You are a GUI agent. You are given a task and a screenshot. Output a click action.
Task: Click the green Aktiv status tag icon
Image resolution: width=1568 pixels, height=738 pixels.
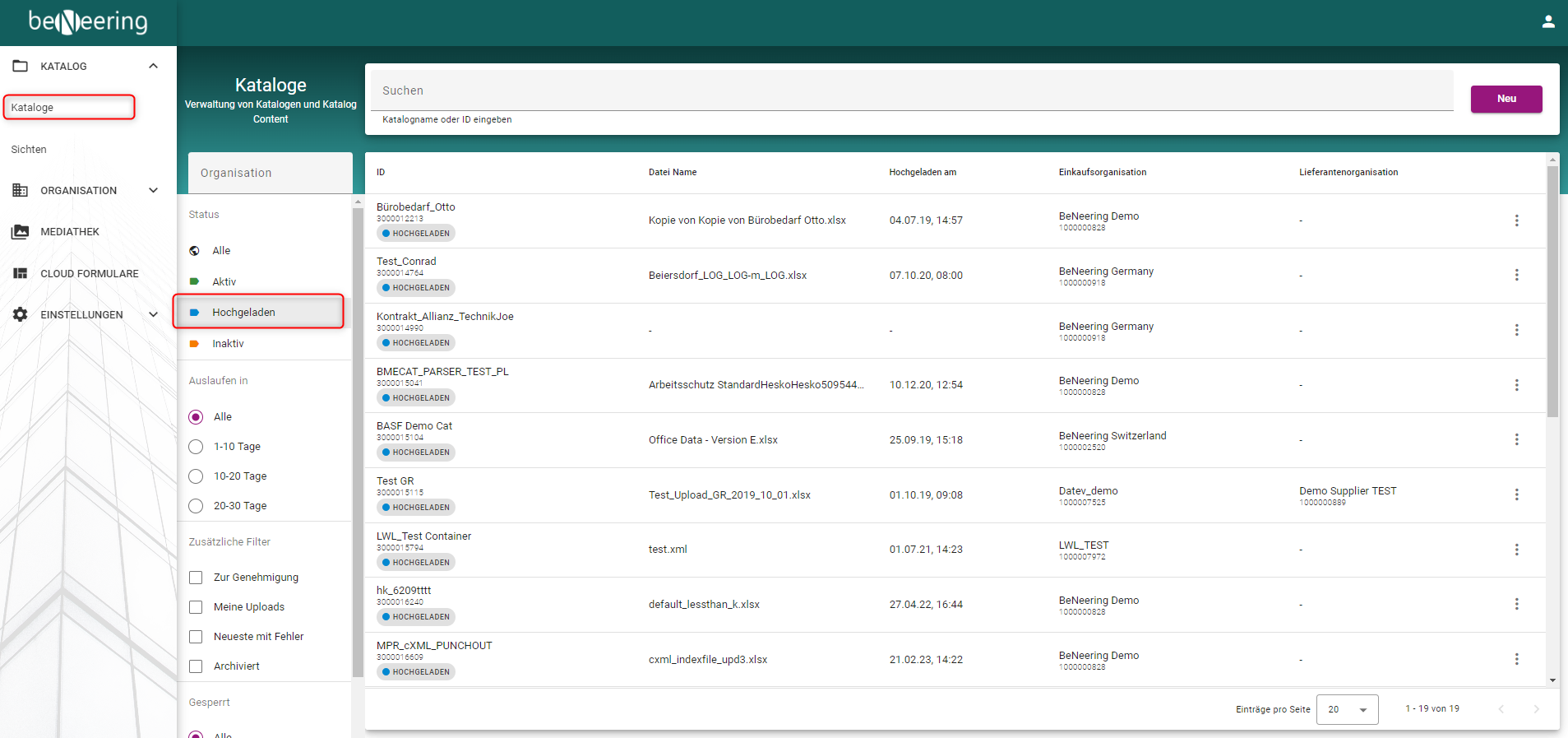[x=195, y=281]
